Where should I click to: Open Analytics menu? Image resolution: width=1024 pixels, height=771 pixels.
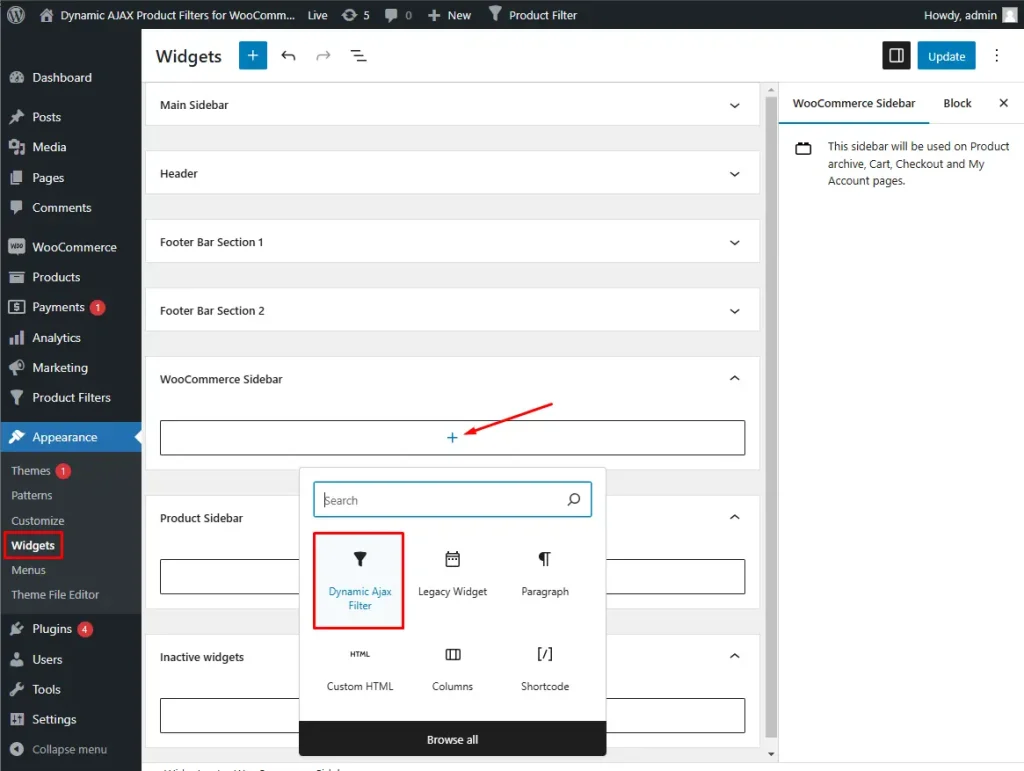71,338
